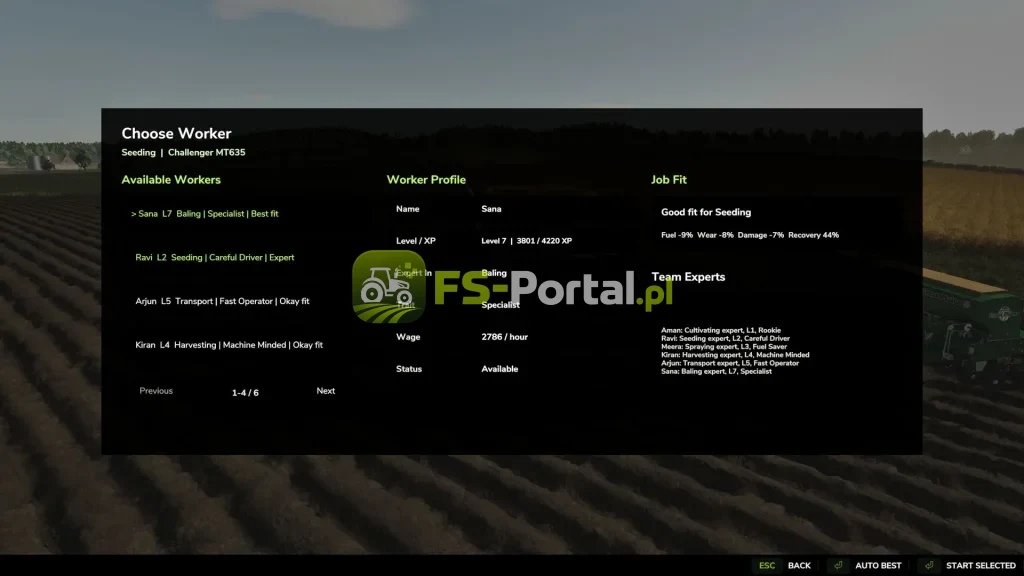Click the Good fit for Seeding text
Viewport: 1024px width, 576px height.
(706, 212)
